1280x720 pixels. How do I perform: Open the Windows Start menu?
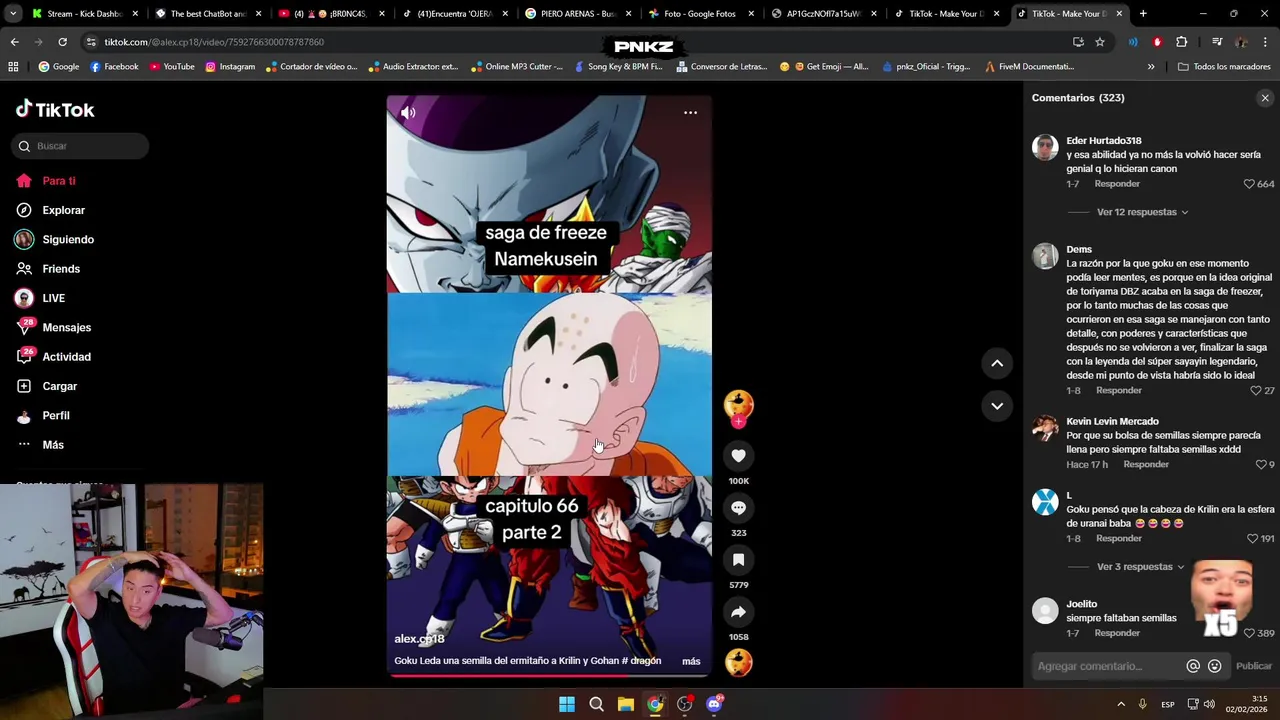click(567, 704)
